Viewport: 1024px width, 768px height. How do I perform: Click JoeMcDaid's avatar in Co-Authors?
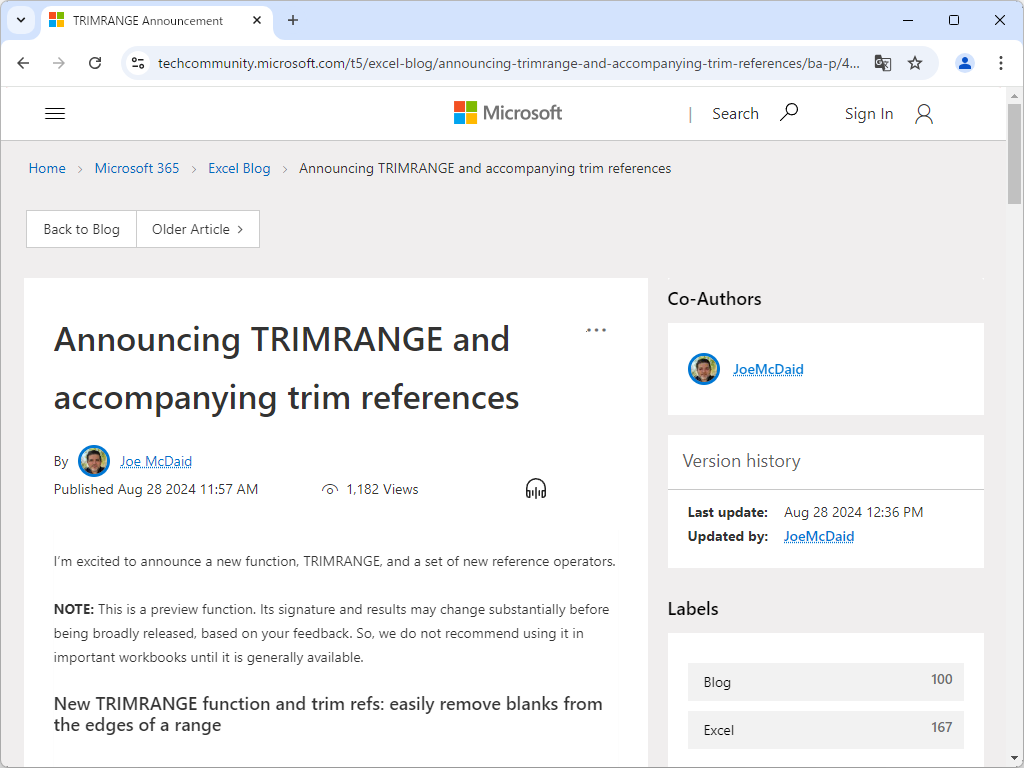[704, 369]
